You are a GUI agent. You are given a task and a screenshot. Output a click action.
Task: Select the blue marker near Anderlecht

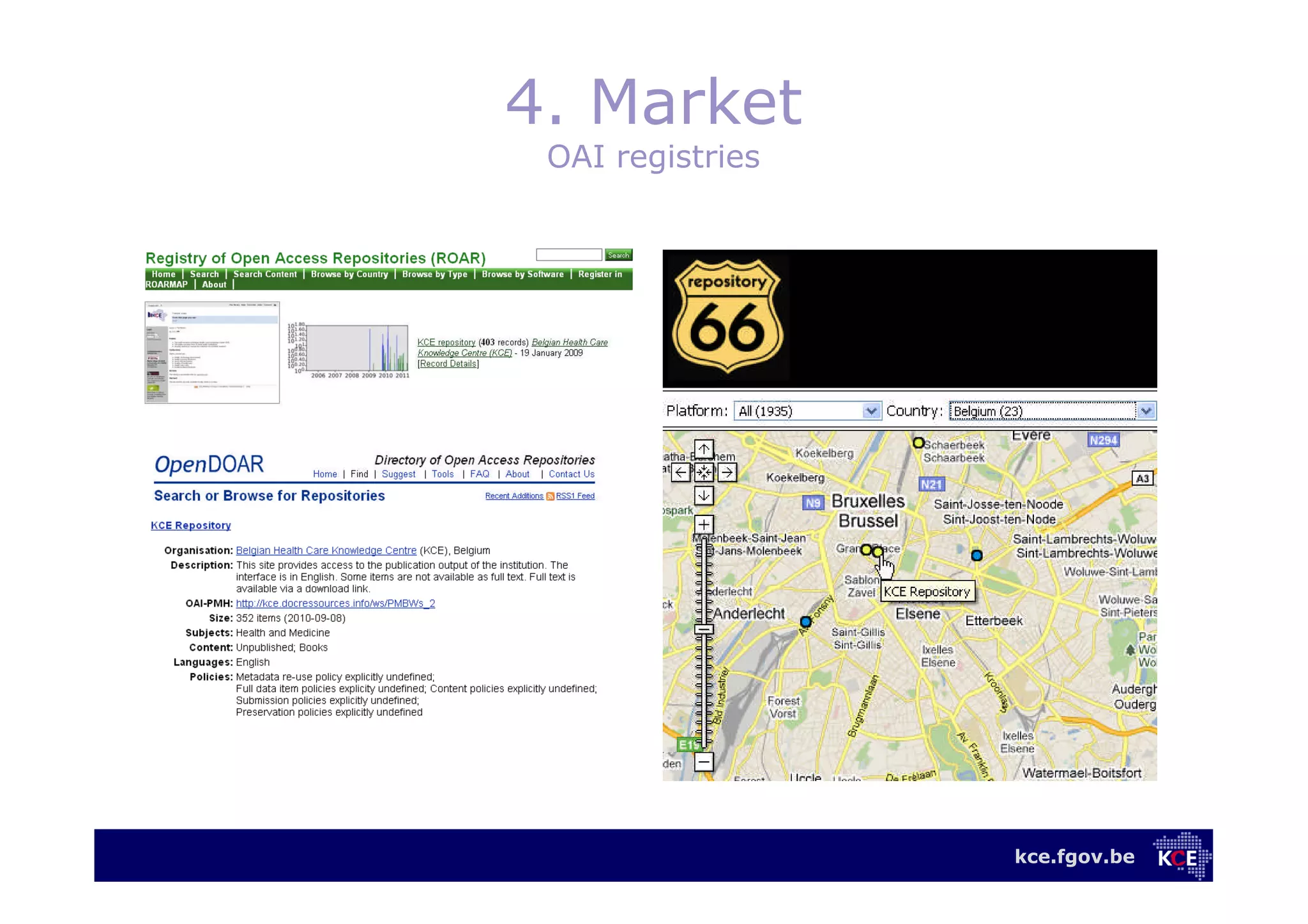[805, 621]
